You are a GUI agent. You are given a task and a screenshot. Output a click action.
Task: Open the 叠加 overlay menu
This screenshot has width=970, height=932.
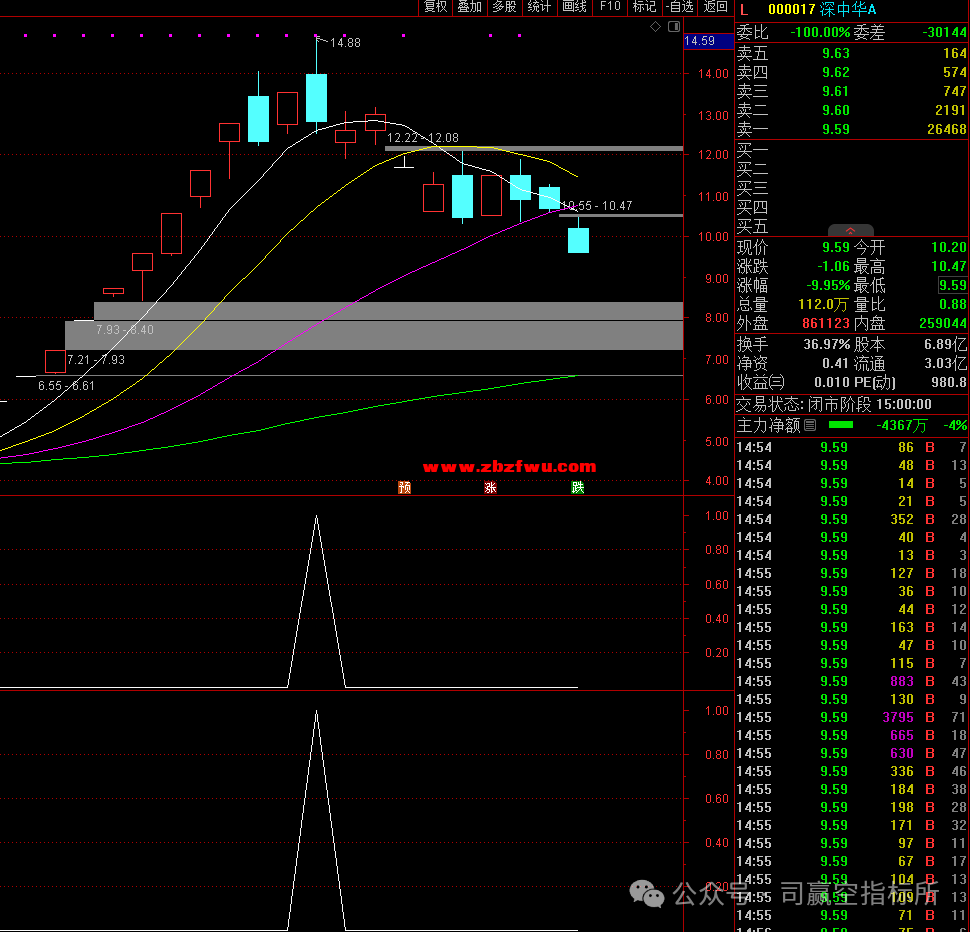click(x=470, y=7)
